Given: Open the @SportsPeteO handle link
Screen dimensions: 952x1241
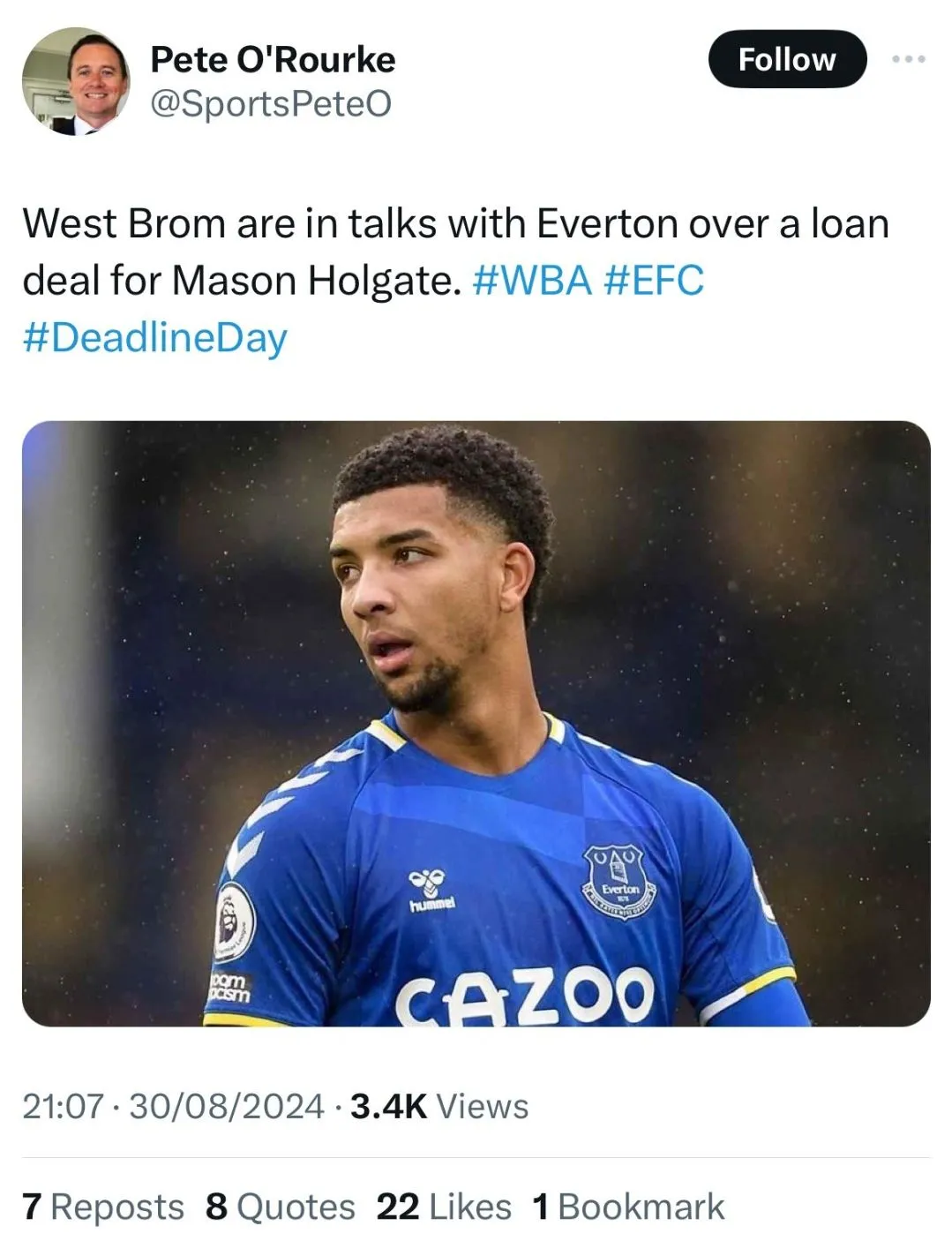Looking at the screenshot, I should tap(271, 104).
